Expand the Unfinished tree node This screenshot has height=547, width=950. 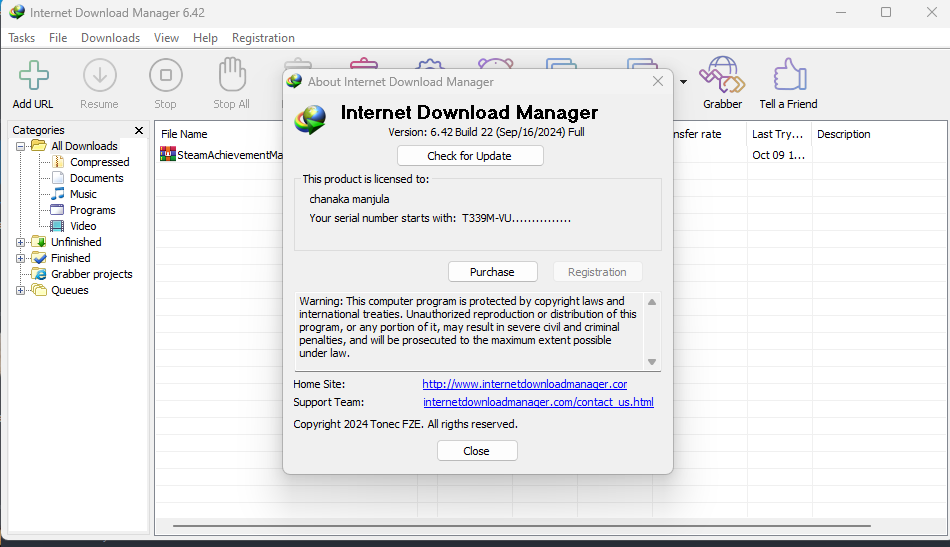click(21, 242)
